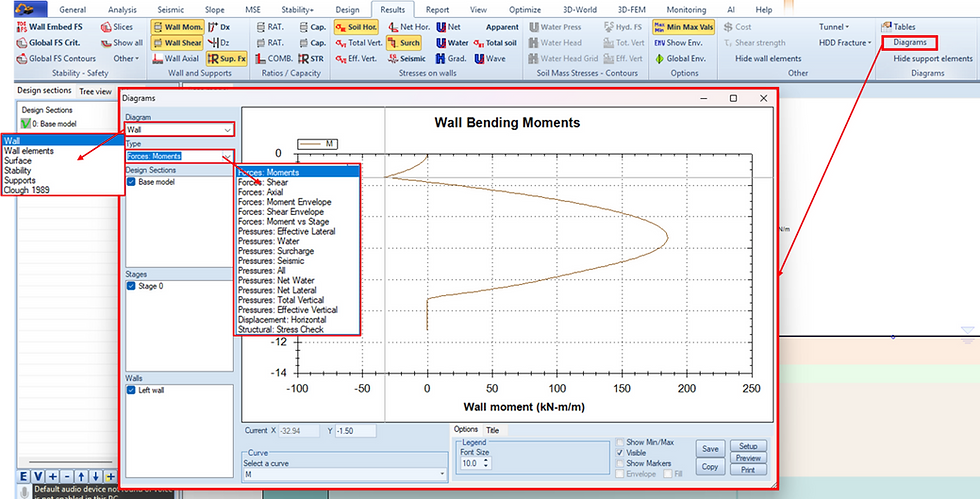Click the Setup button

pyautogui.click(x=748, y=446)
